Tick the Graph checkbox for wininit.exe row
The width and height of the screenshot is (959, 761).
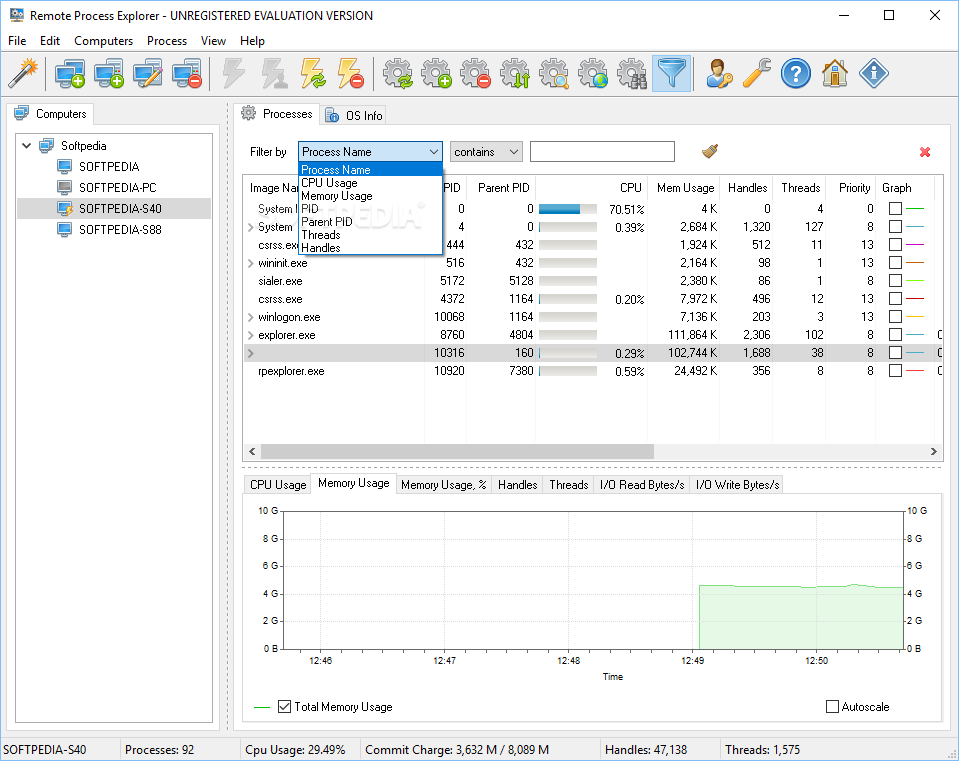coord(895,262)
